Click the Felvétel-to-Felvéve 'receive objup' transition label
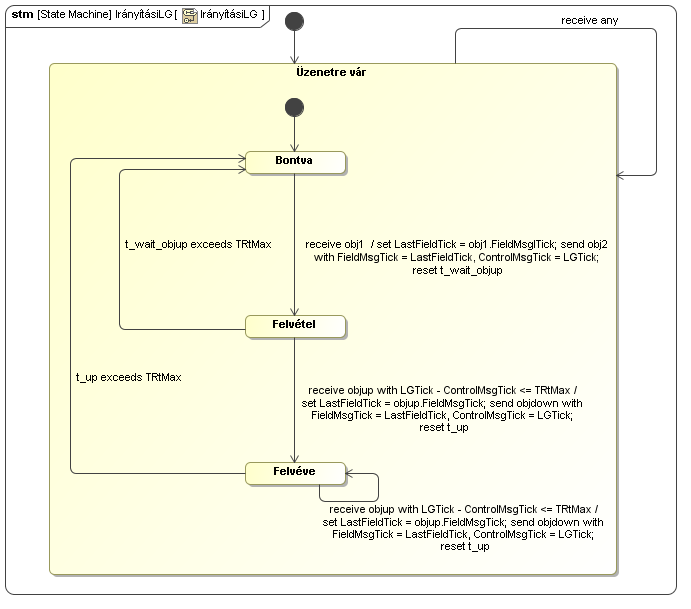691x609 pixels. coord(442,408)
